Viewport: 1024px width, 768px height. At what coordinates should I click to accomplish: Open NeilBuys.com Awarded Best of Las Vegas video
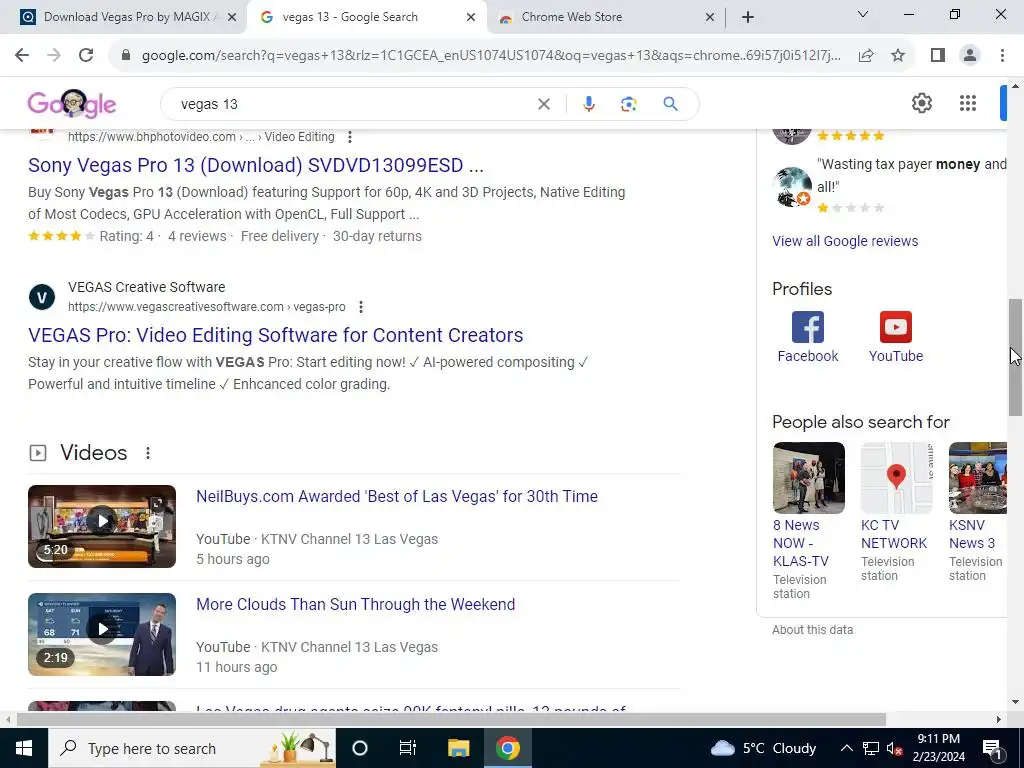[397, 496]
